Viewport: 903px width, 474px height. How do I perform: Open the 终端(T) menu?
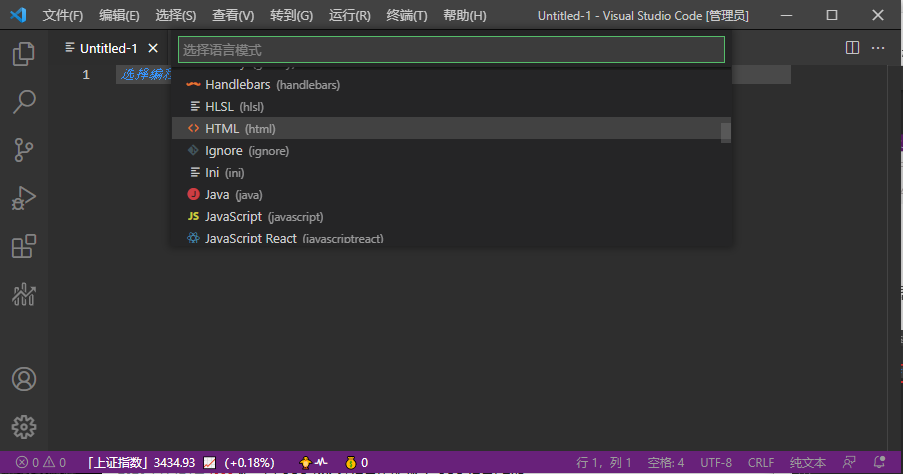tap(407, 16)
